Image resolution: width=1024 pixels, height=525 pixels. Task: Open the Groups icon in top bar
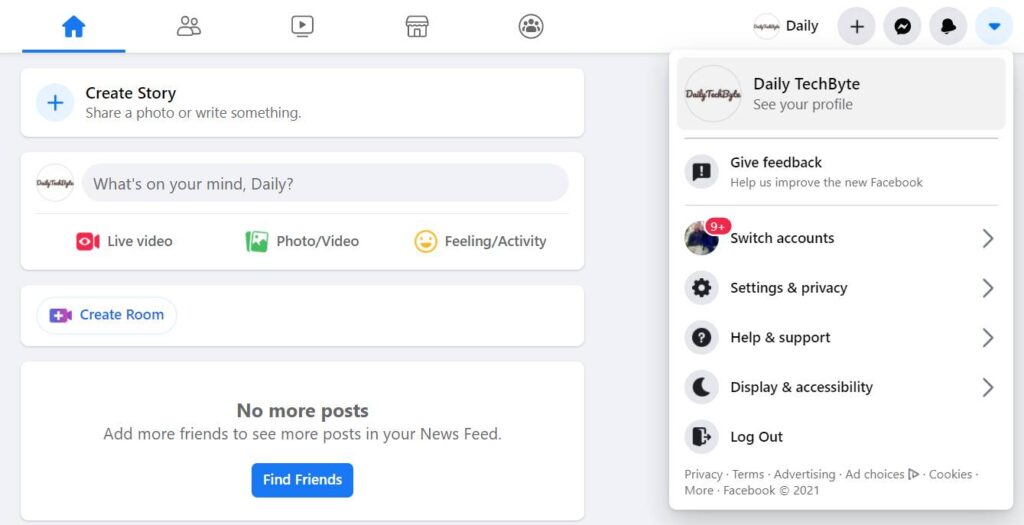click(531, 27)
